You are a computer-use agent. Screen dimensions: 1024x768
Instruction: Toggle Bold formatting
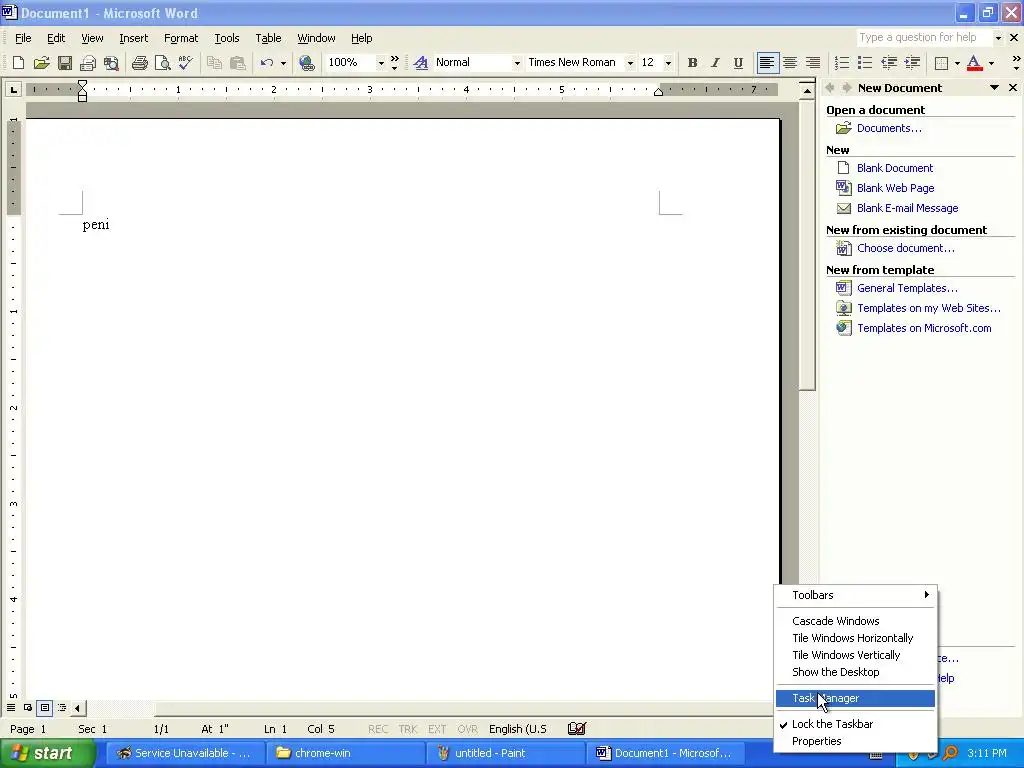coord(692,63)
